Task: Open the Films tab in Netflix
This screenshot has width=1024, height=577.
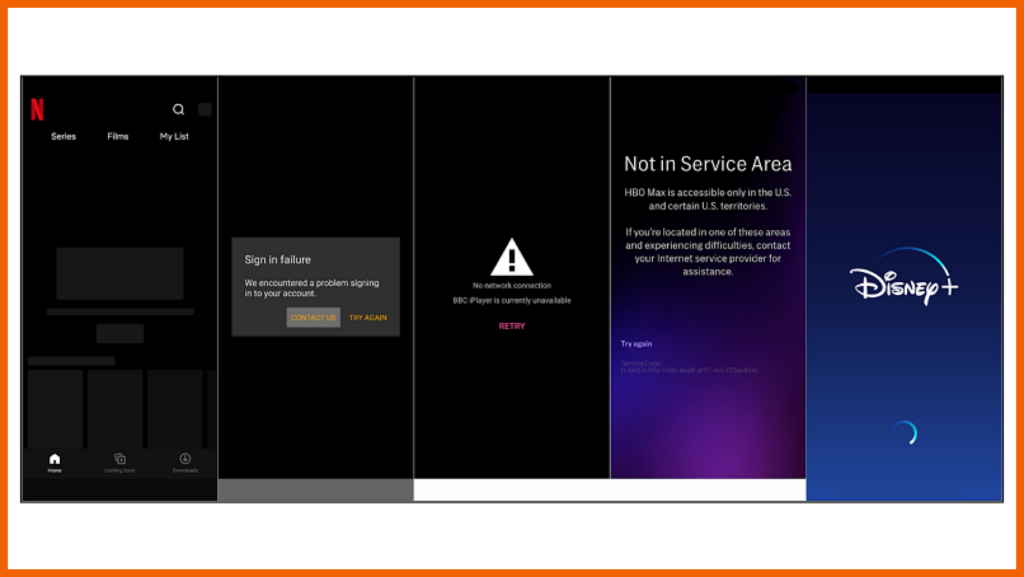Action: (x=118, y=136)
